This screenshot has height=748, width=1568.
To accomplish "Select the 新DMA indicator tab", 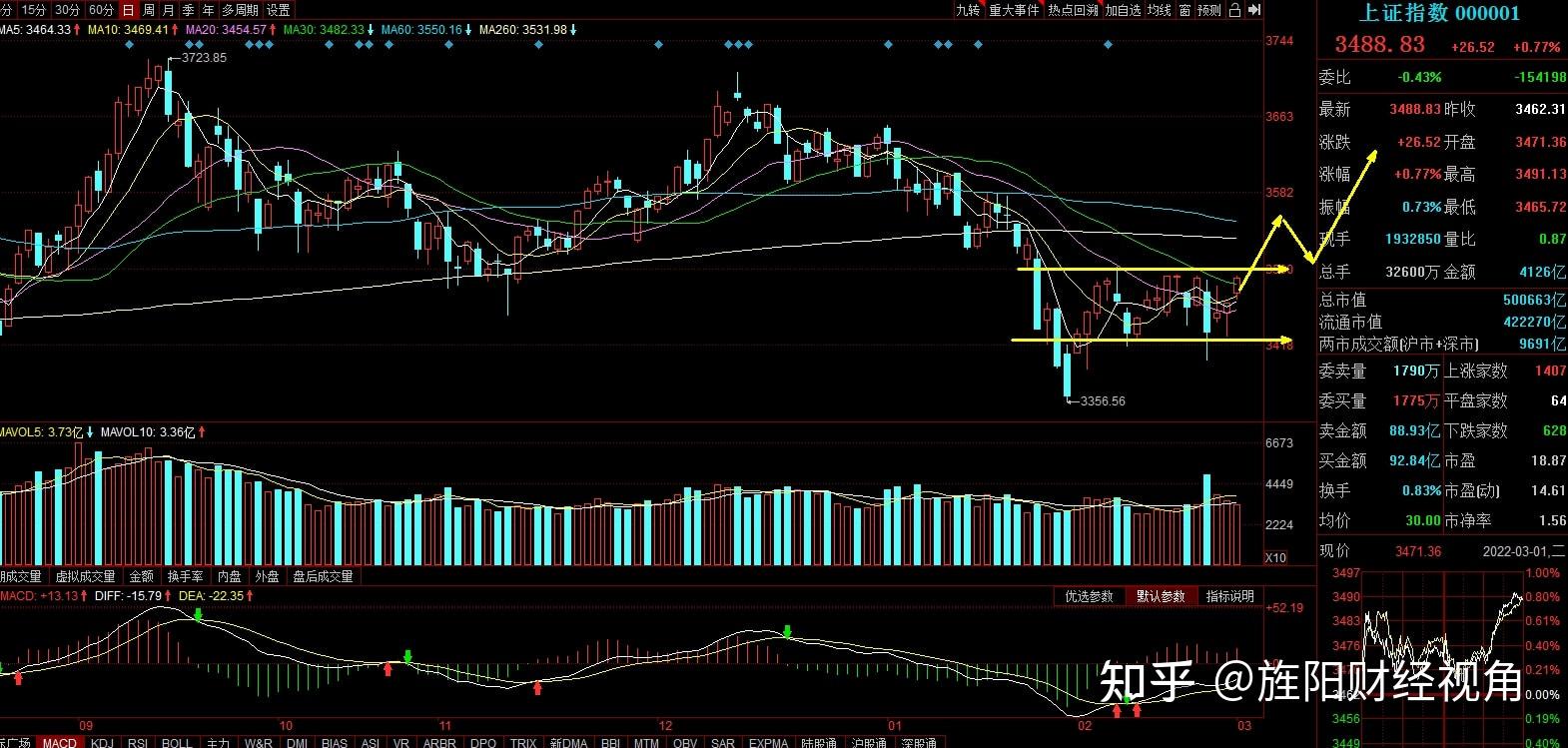I will (569, 742).
